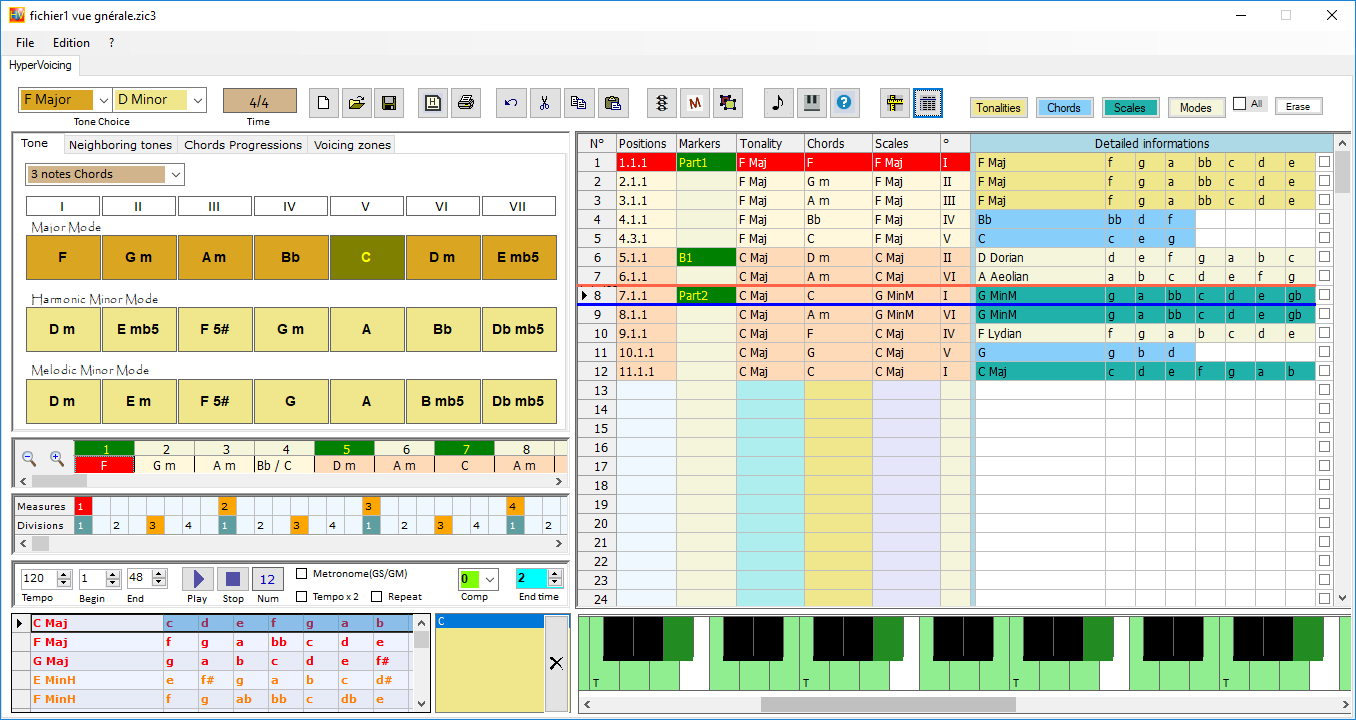Check the box at the end of row 4 Bb
Viewport: 1356px width, 720px height.
1324,219
